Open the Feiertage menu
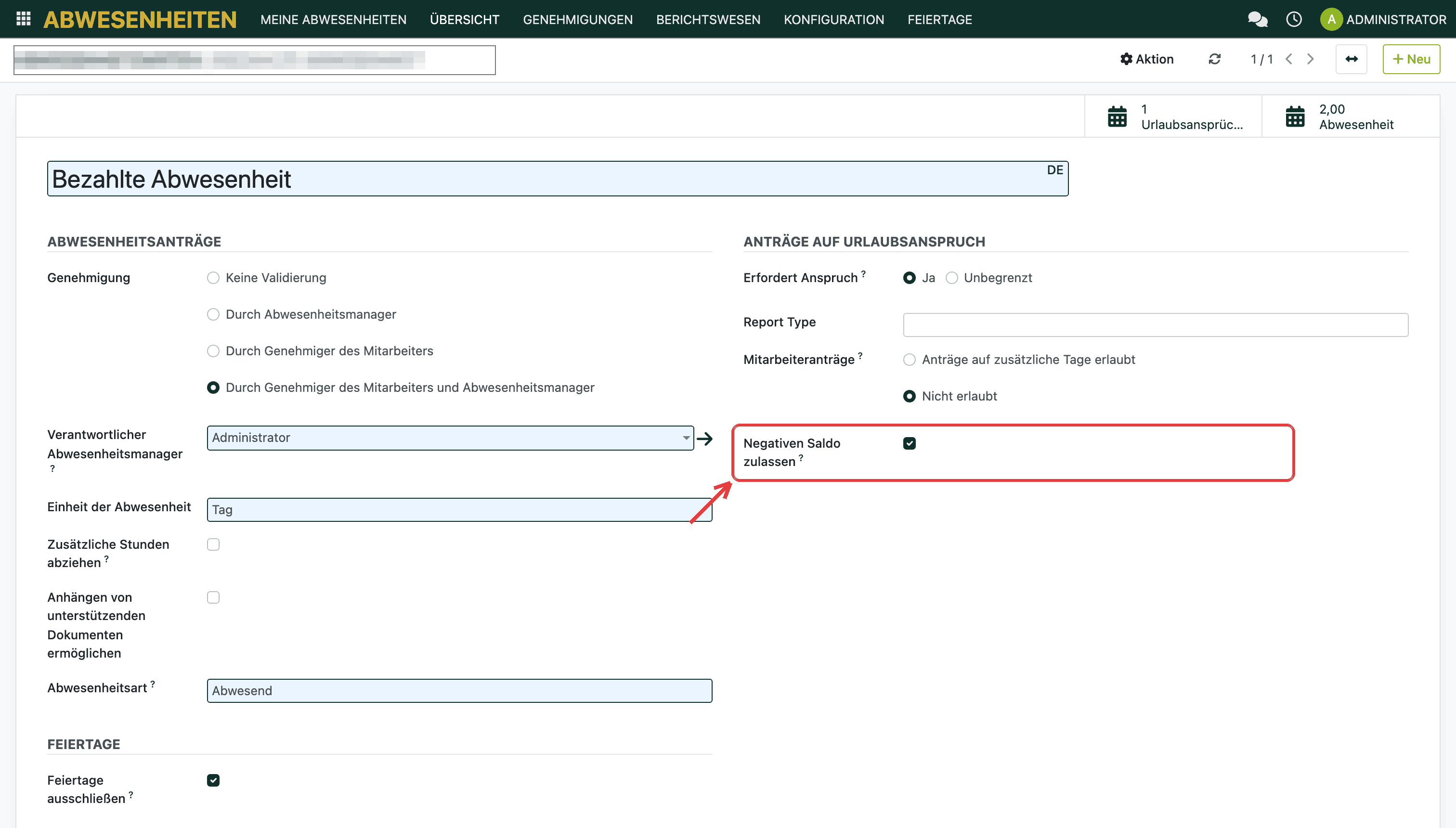Screen dimensions: 1456x828 [x=939, y=19]
